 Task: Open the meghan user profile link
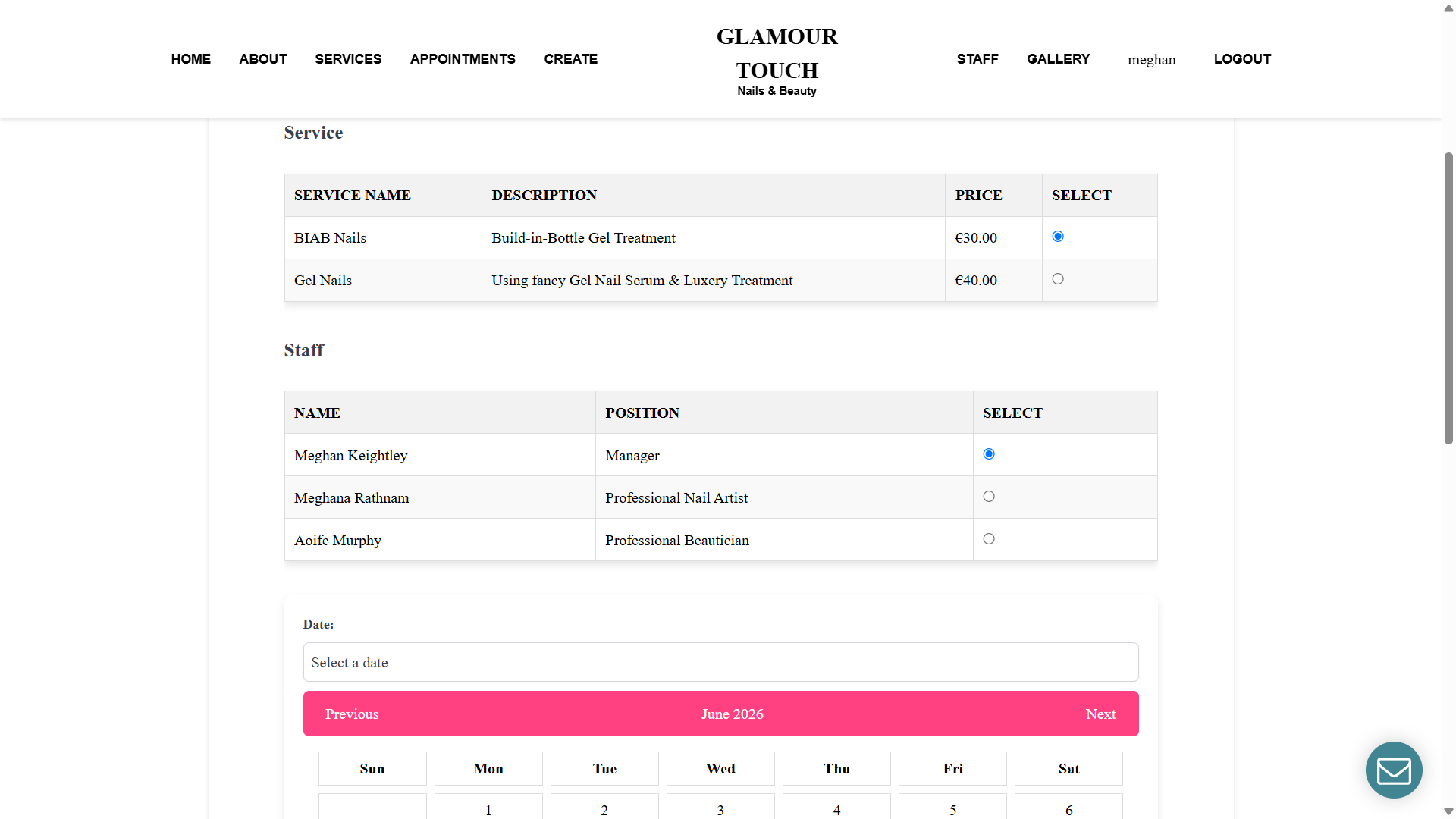coord(1151,60)
